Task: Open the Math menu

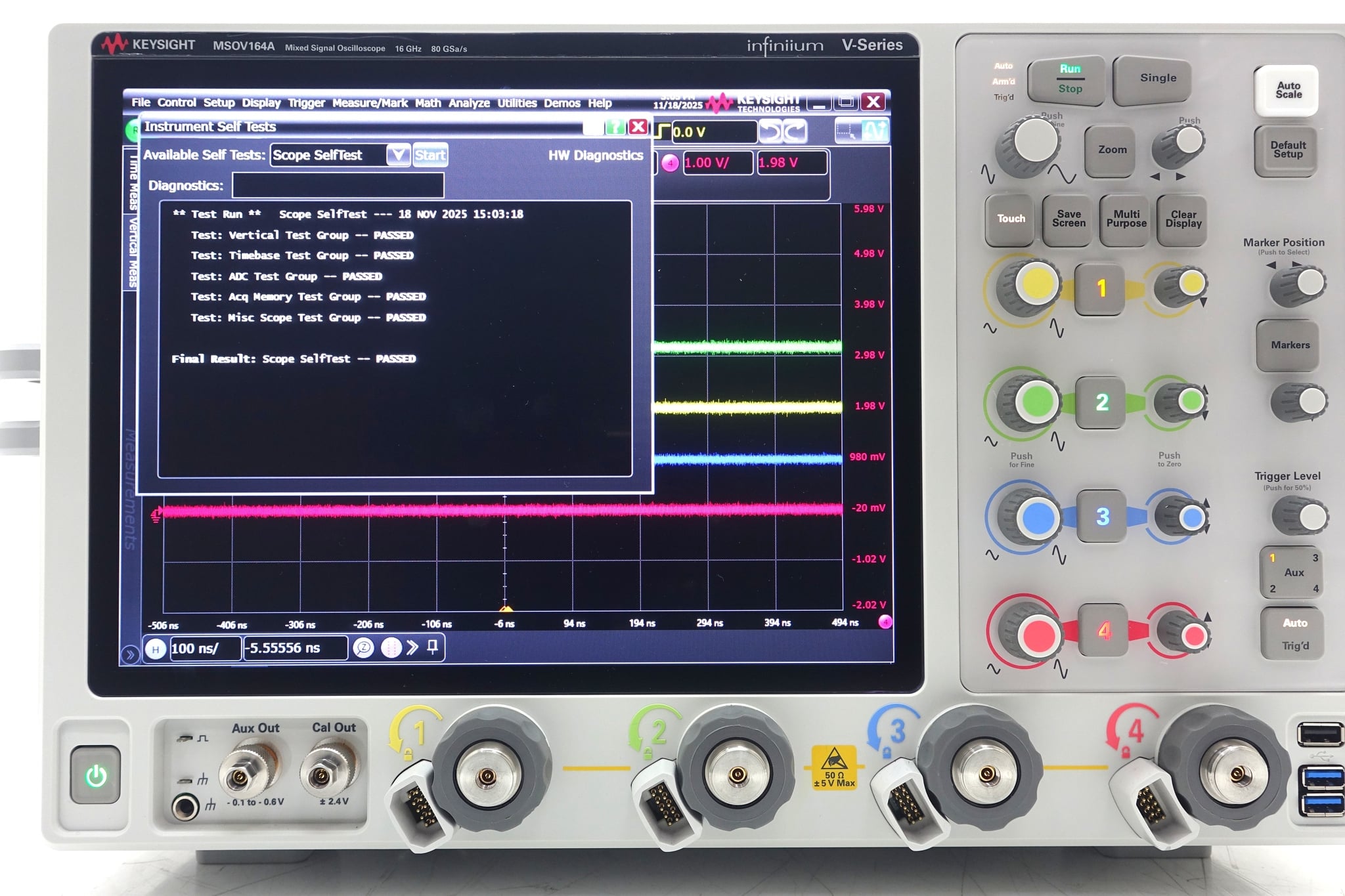Action: (x=428, y=103)
